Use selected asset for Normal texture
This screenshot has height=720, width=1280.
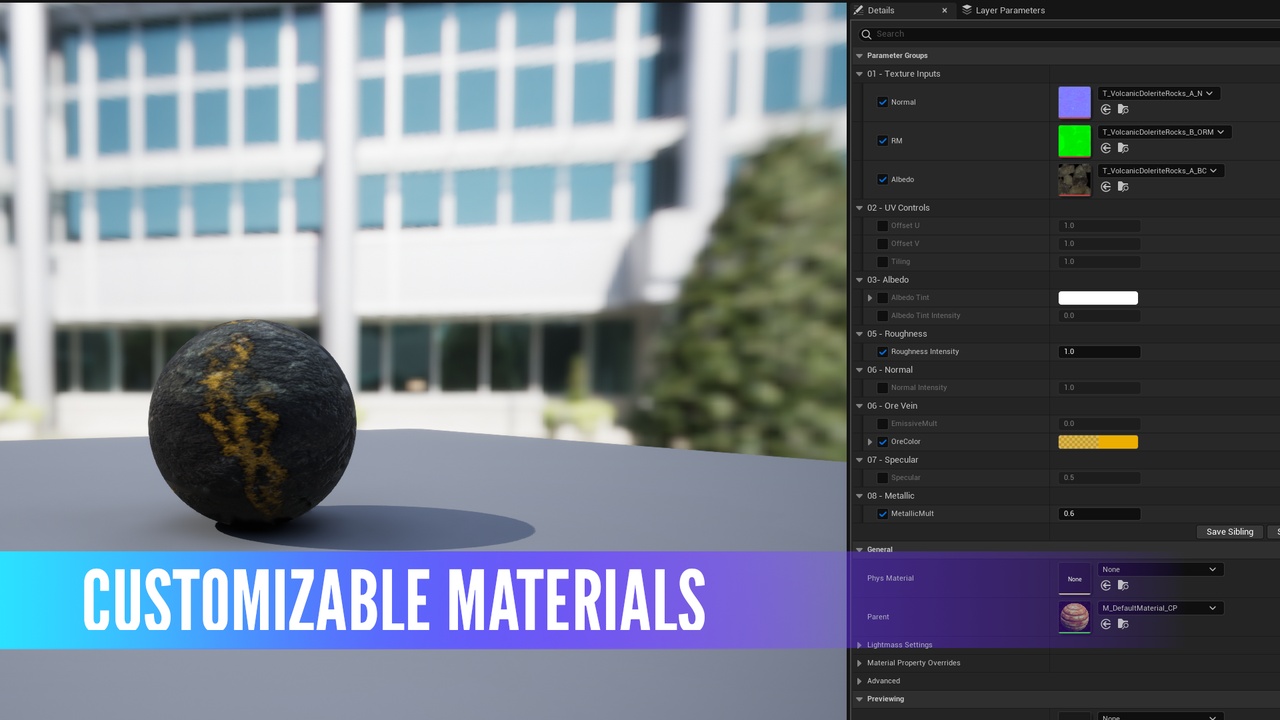click(x=1106, y=109)
